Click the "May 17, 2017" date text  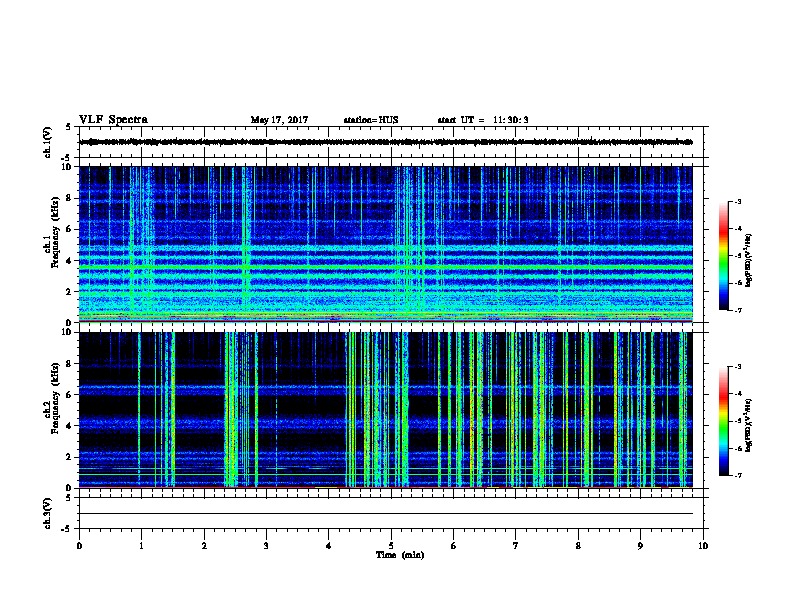(279, 120)
